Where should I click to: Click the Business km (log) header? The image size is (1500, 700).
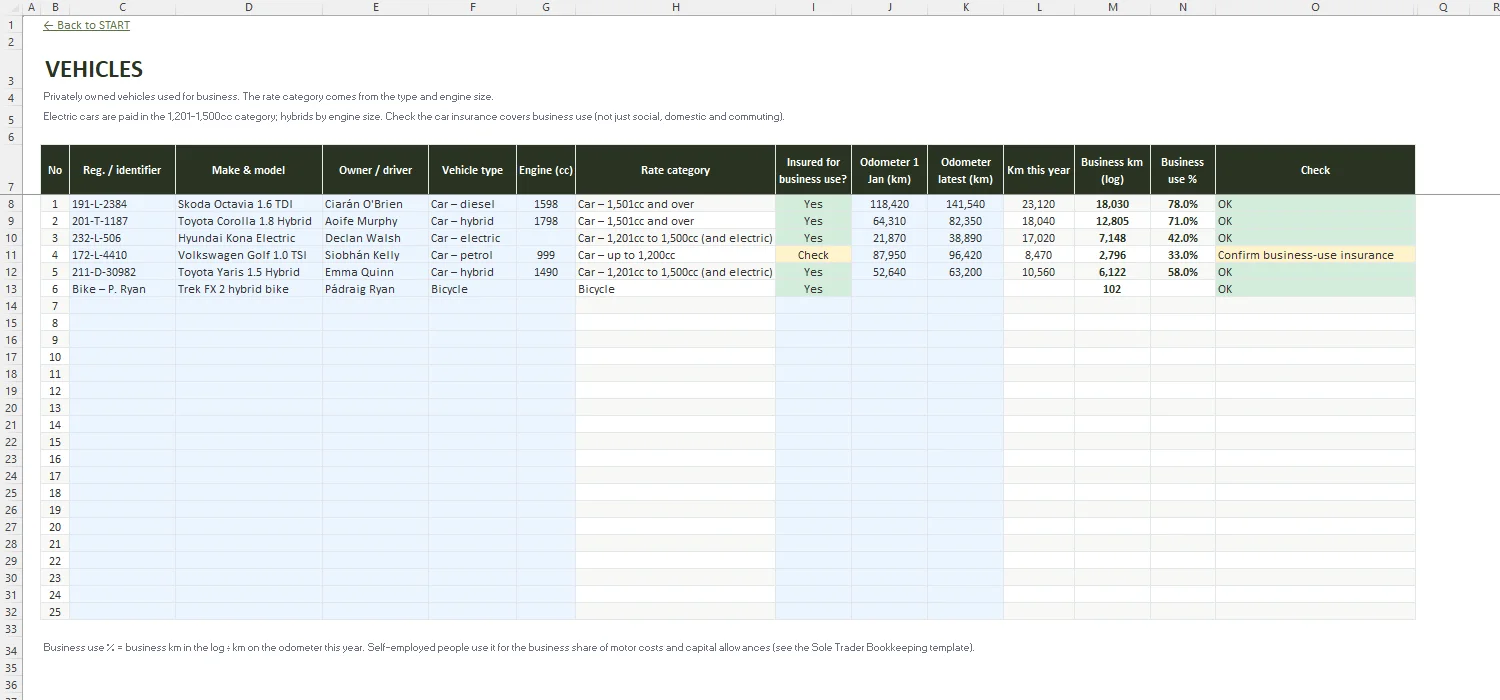1112,170
